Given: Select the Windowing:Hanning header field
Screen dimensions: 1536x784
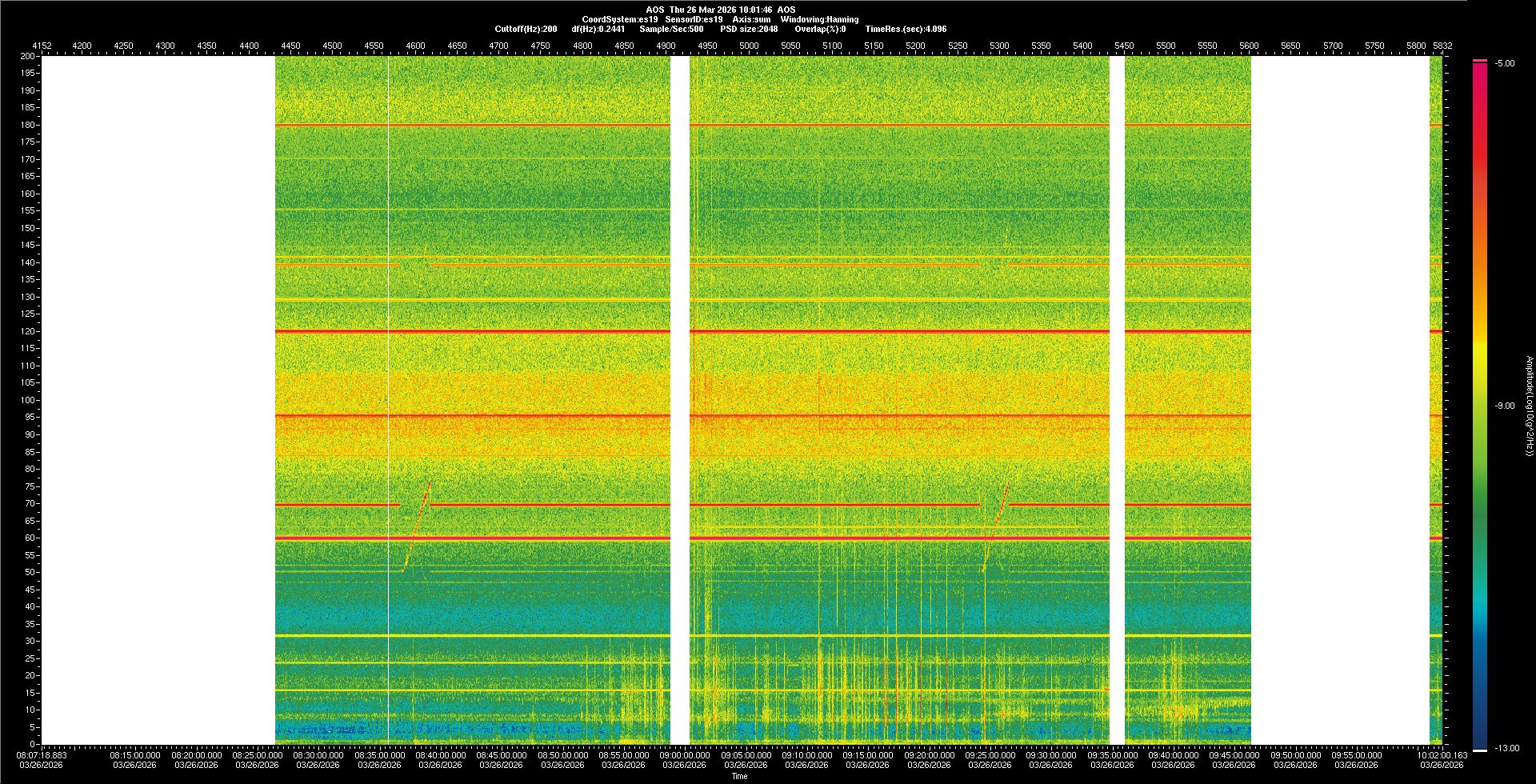Looking at the screenshot, I should [819, 19].
